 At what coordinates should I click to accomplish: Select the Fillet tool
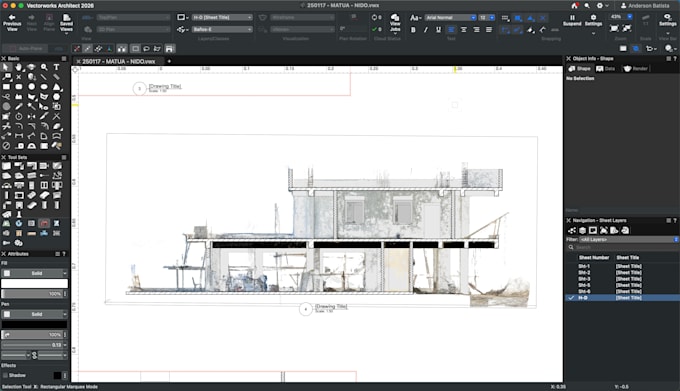[19, 126]
